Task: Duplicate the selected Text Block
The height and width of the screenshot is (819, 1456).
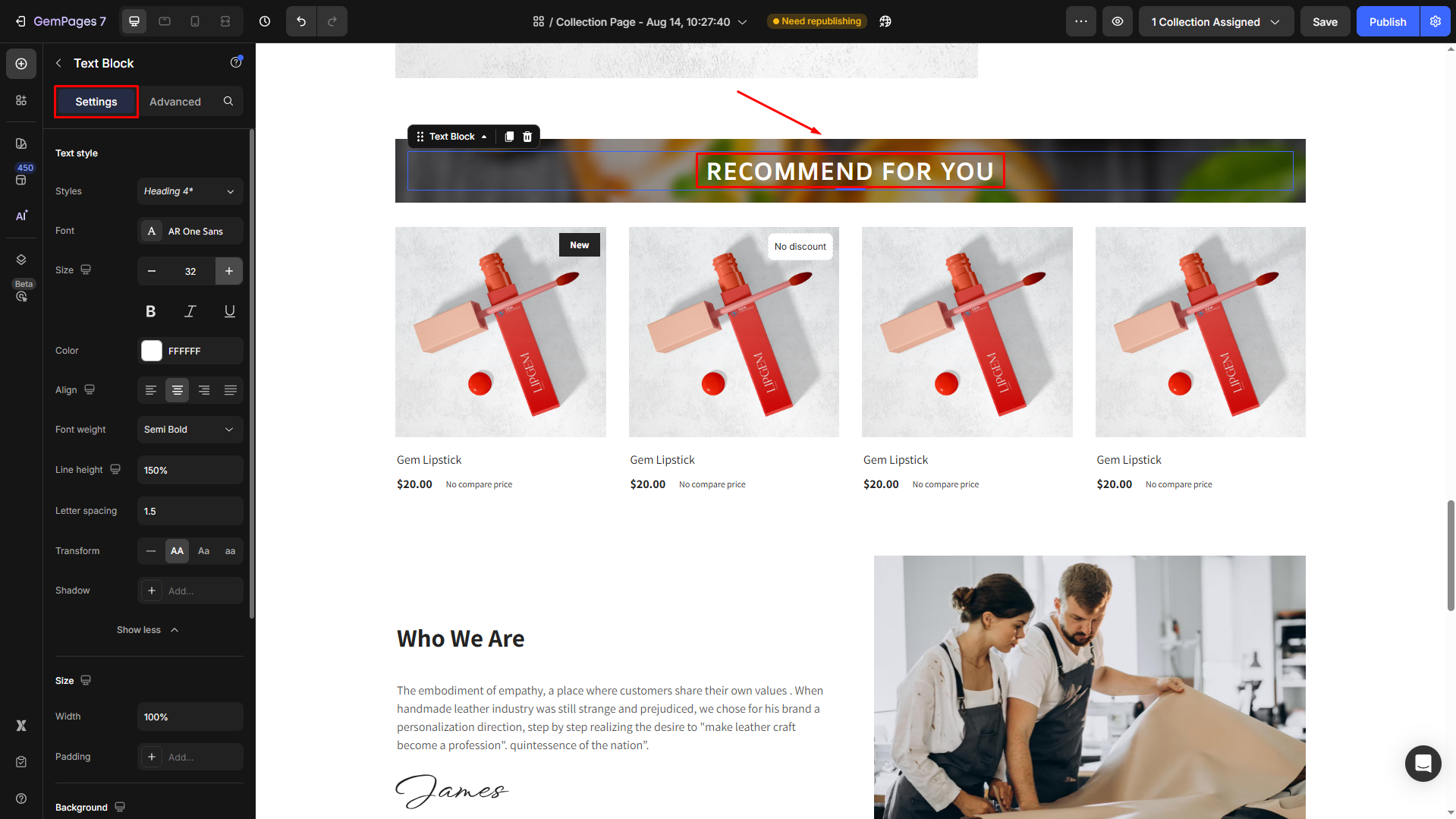Action: [x=509, y=137]
